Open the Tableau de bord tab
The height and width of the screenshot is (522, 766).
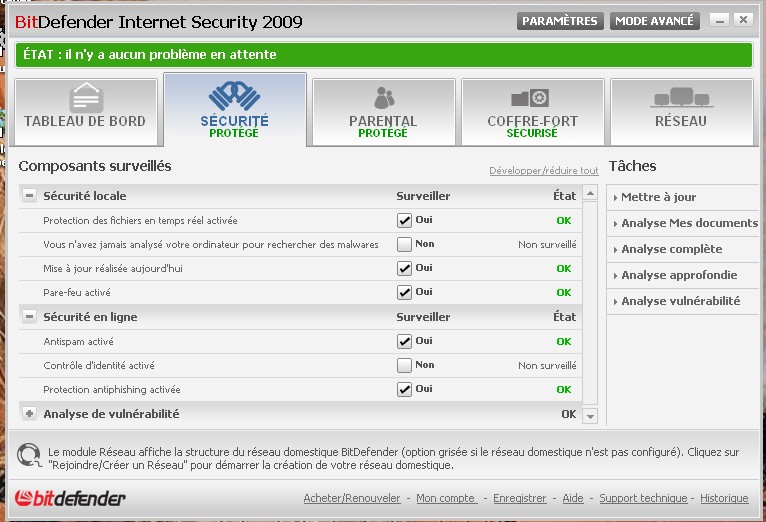tap(85, 112)
